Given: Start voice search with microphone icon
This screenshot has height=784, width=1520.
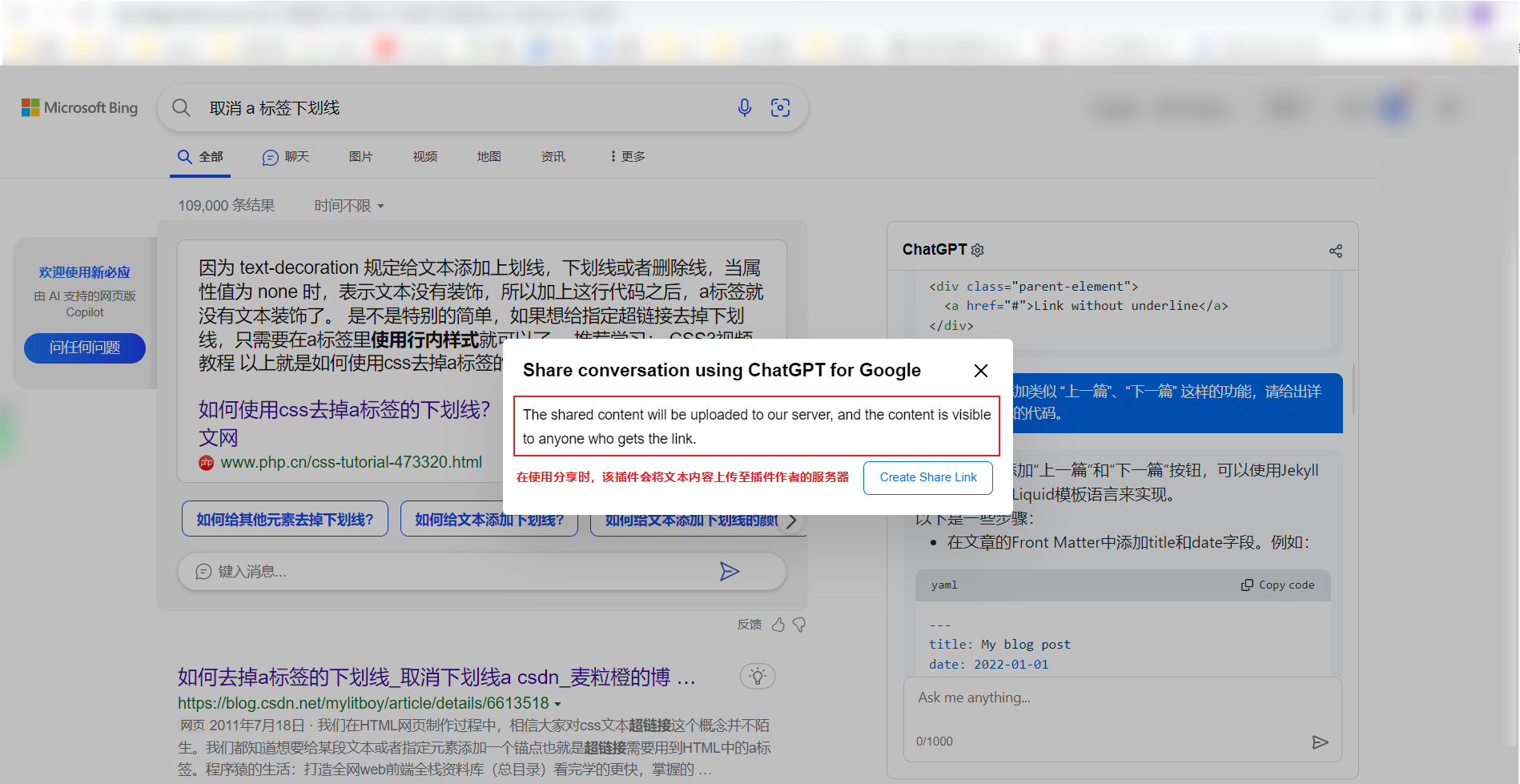Looking at the screenshot, I should pyautogui.click(x=745, y=107).
